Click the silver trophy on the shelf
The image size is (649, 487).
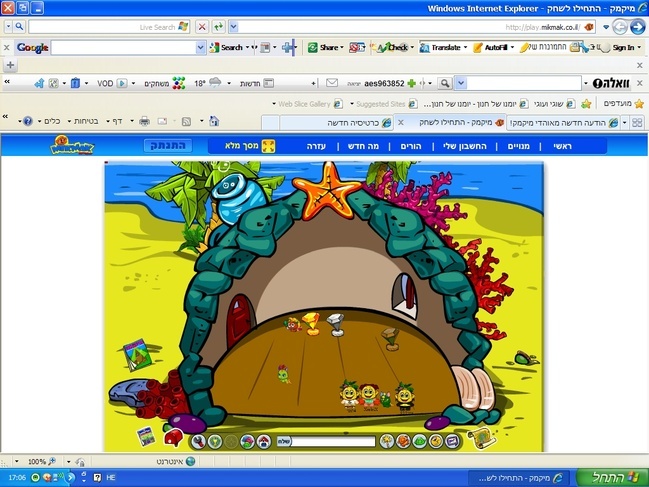pyautogui.click(x=336, y=325)
